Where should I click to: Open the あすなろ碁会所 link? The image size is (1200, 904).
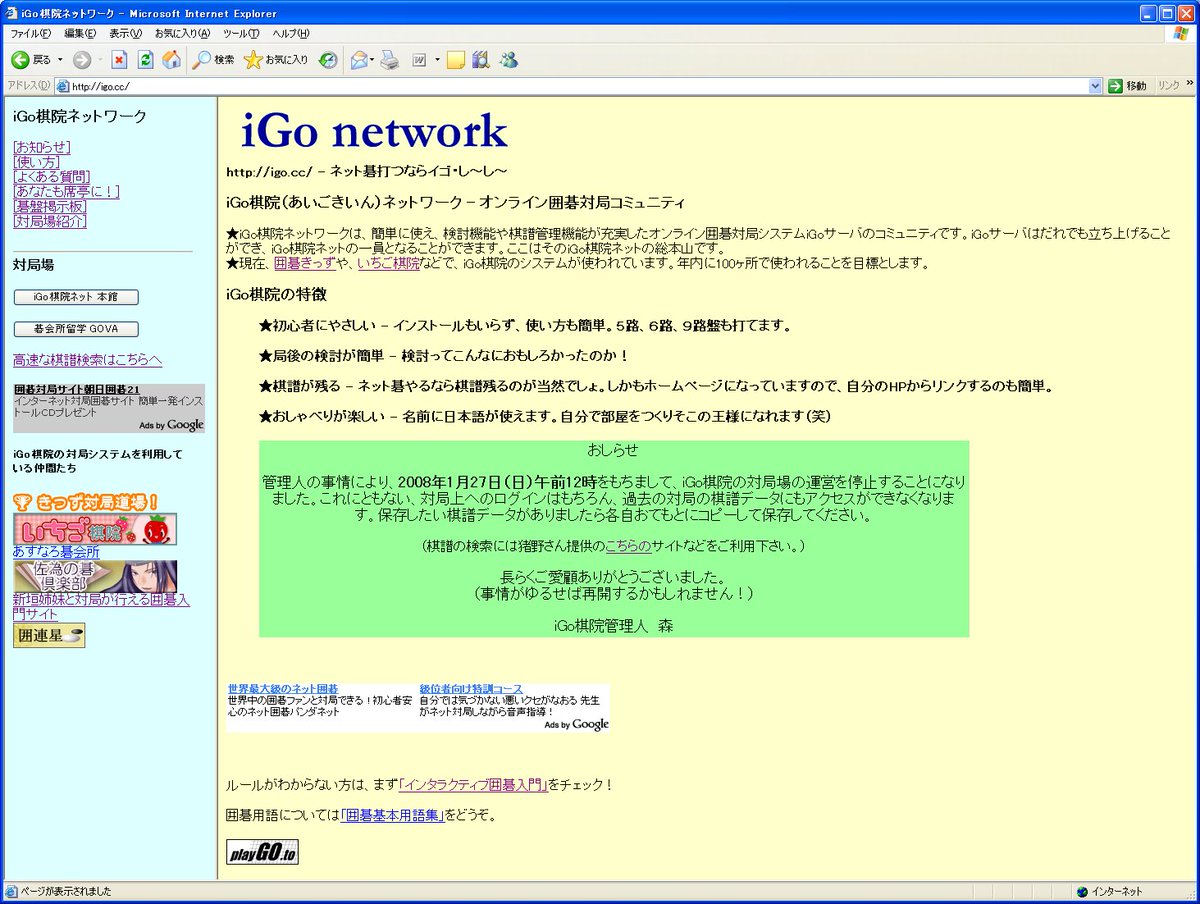[x=56, y=552]
